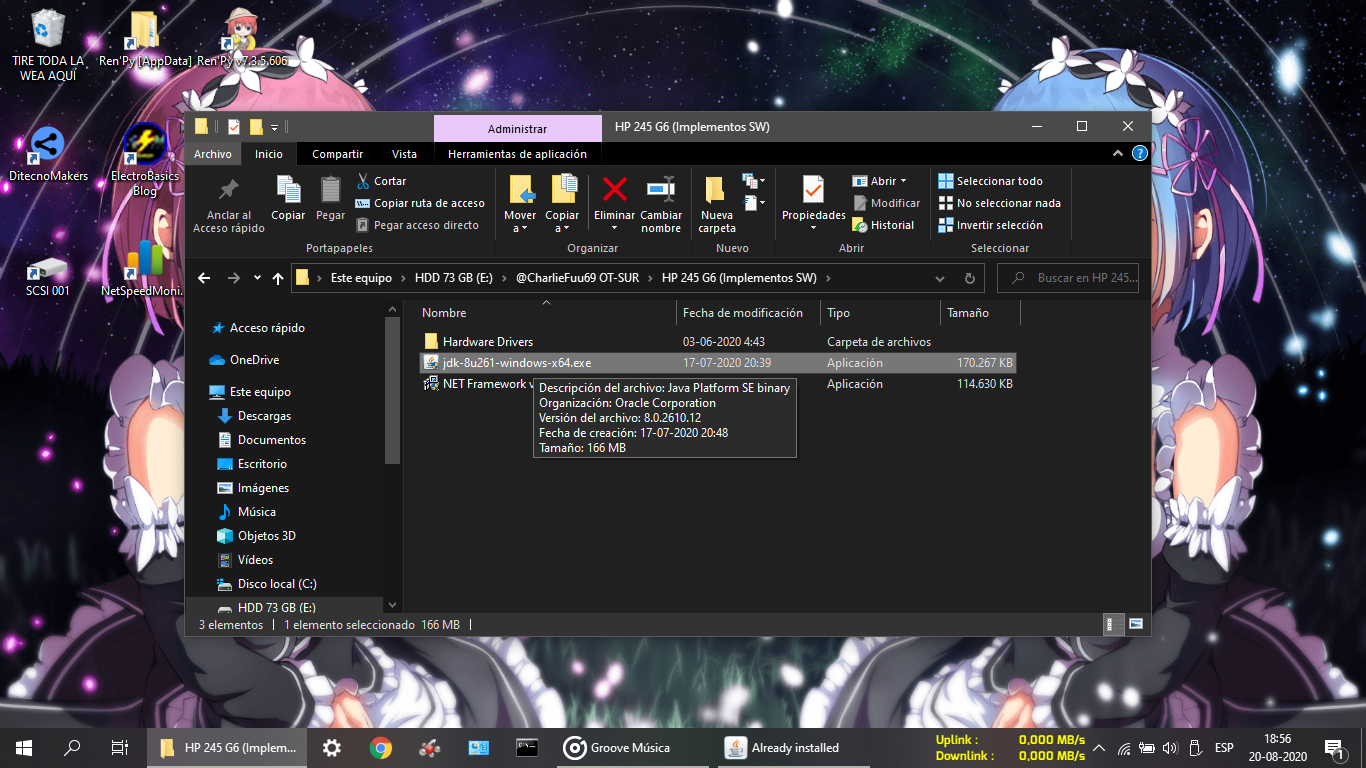1366x768 pixels.
Task: Open Groove Música from the taskbar
Action: pyautogui.click(x=617, y=748)
